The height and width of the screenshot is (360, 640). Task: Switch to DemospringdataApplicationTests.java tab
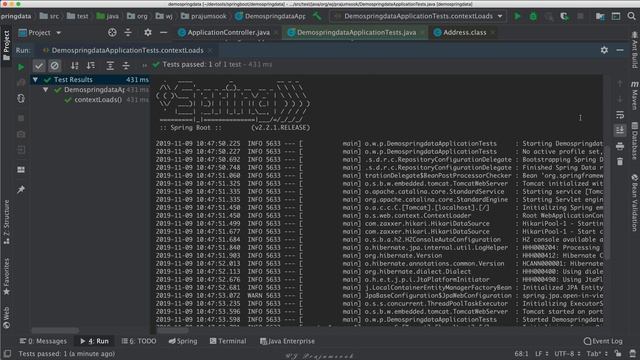pyautogui.click(x=354, y=32)
